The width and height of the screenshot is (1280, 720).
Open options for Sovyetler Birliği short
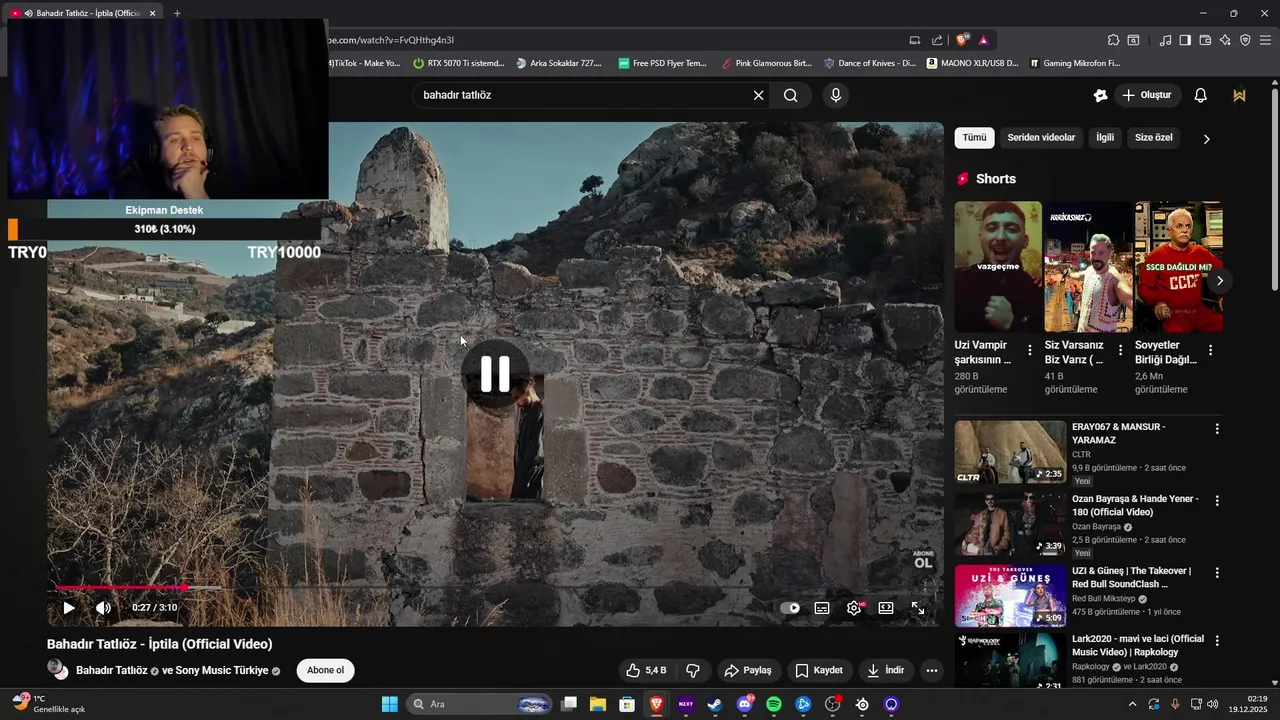click(x=1210, y=351)
